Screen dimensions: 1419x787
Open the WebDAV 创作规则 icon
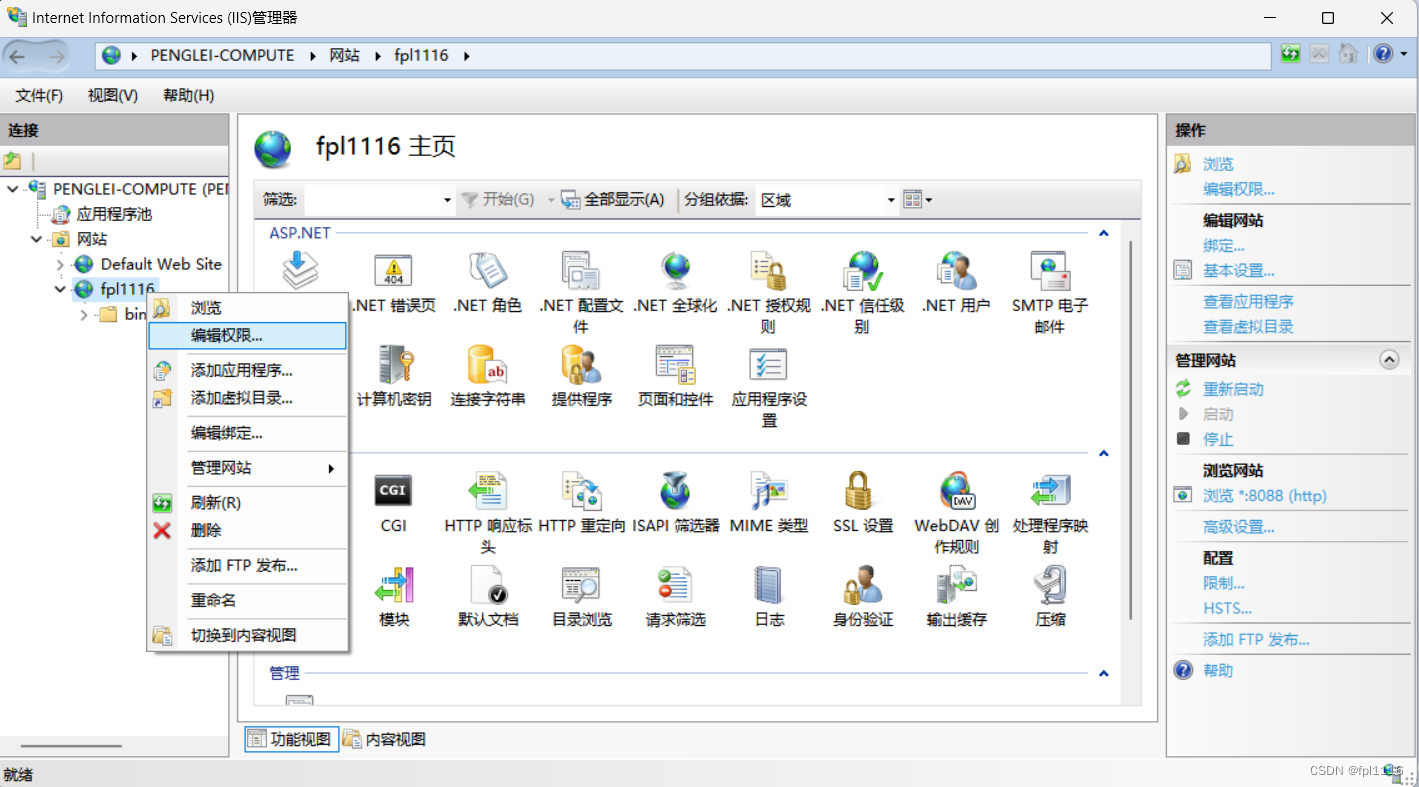click(957, 491)
